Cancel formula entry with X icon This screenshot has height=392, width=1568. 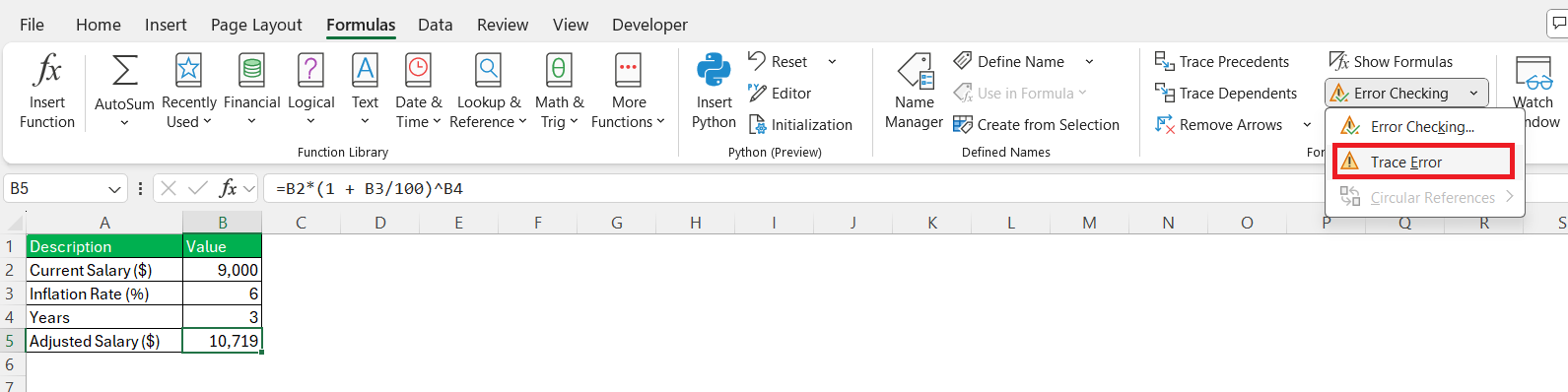169,188
